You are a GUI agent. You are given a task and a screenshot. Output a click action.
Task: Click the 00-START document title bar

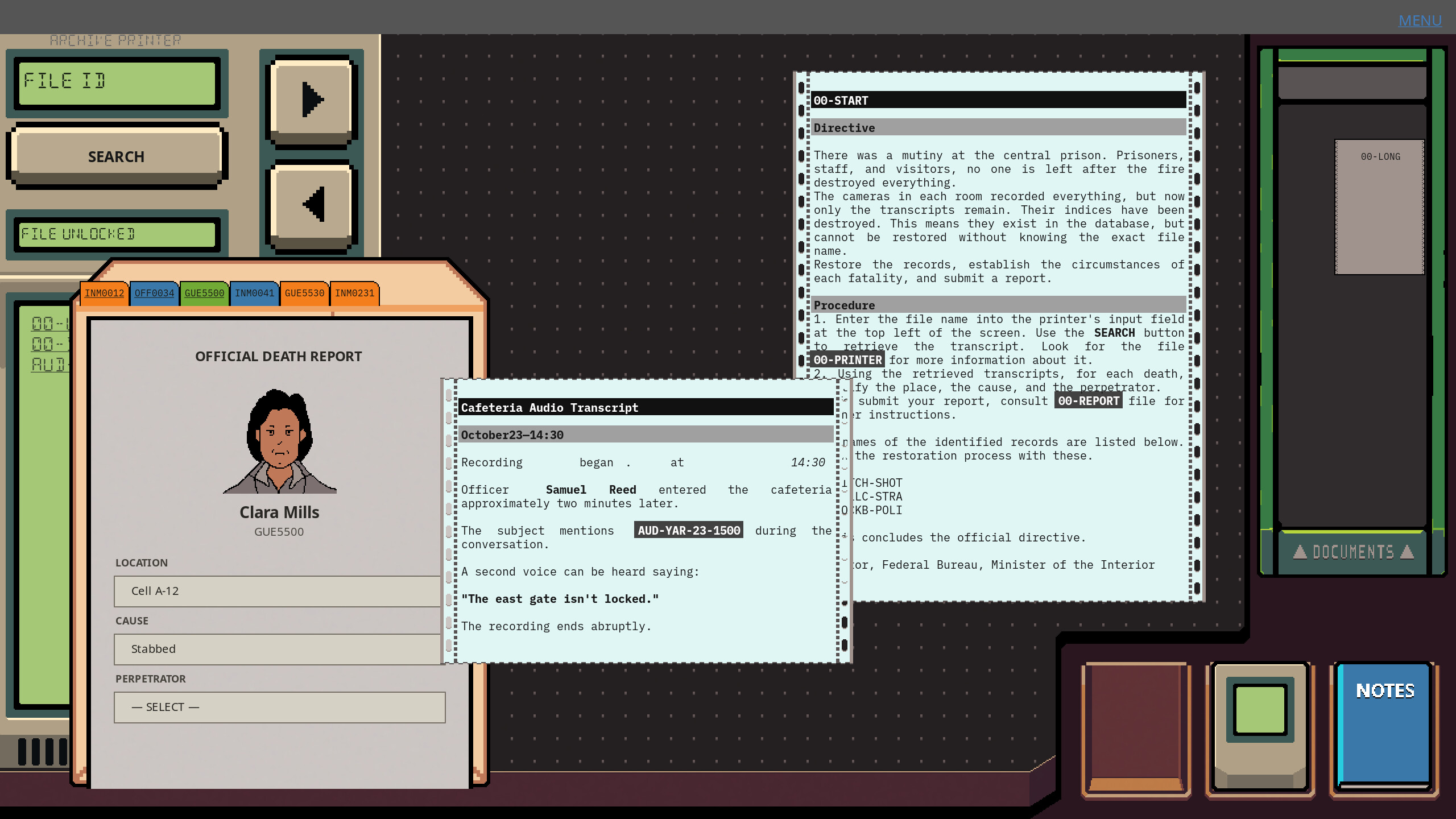998,100
